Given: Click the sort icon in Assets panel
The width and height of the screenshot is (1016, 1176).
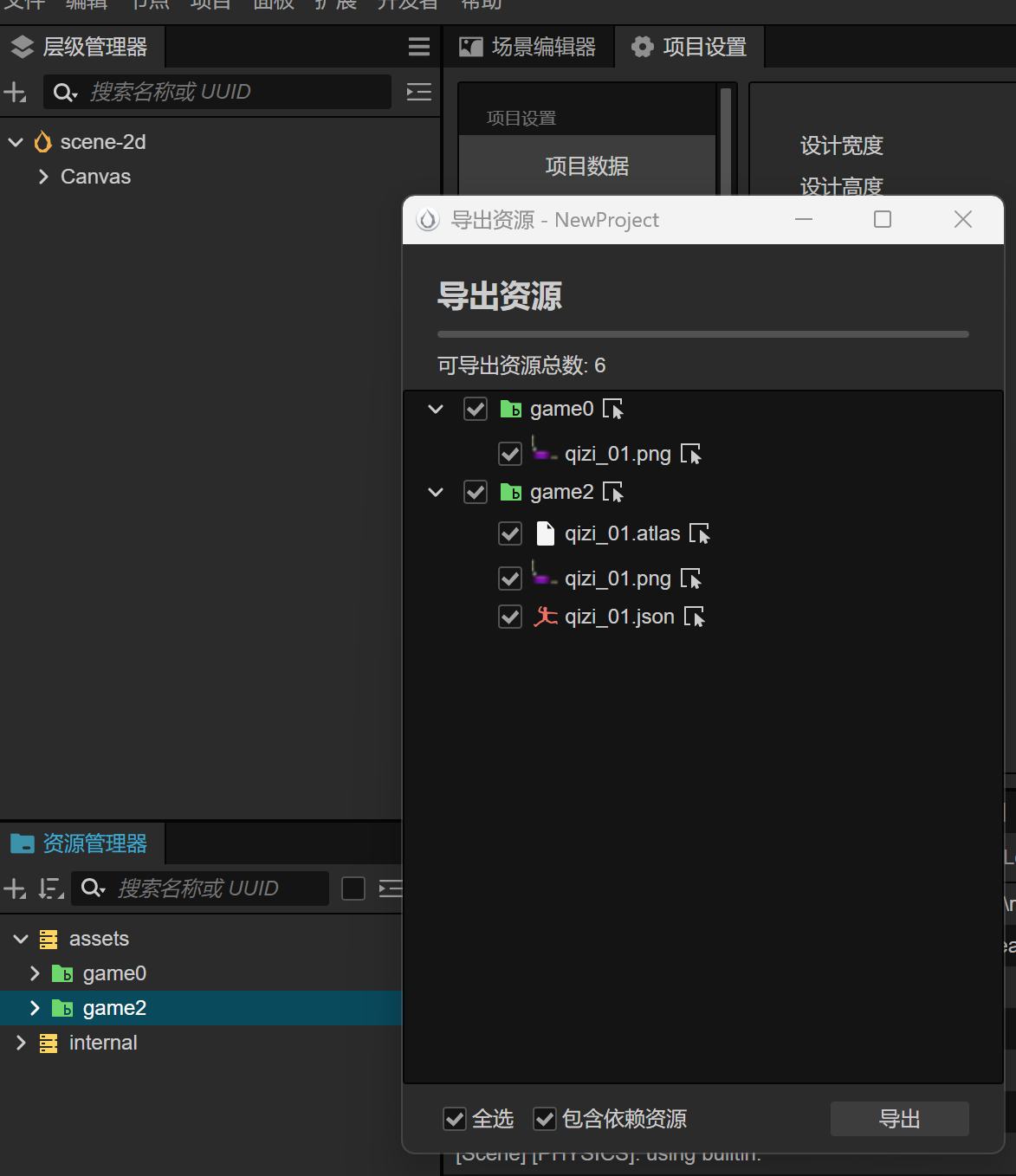Looking at the screenshot, I should 51,888.
